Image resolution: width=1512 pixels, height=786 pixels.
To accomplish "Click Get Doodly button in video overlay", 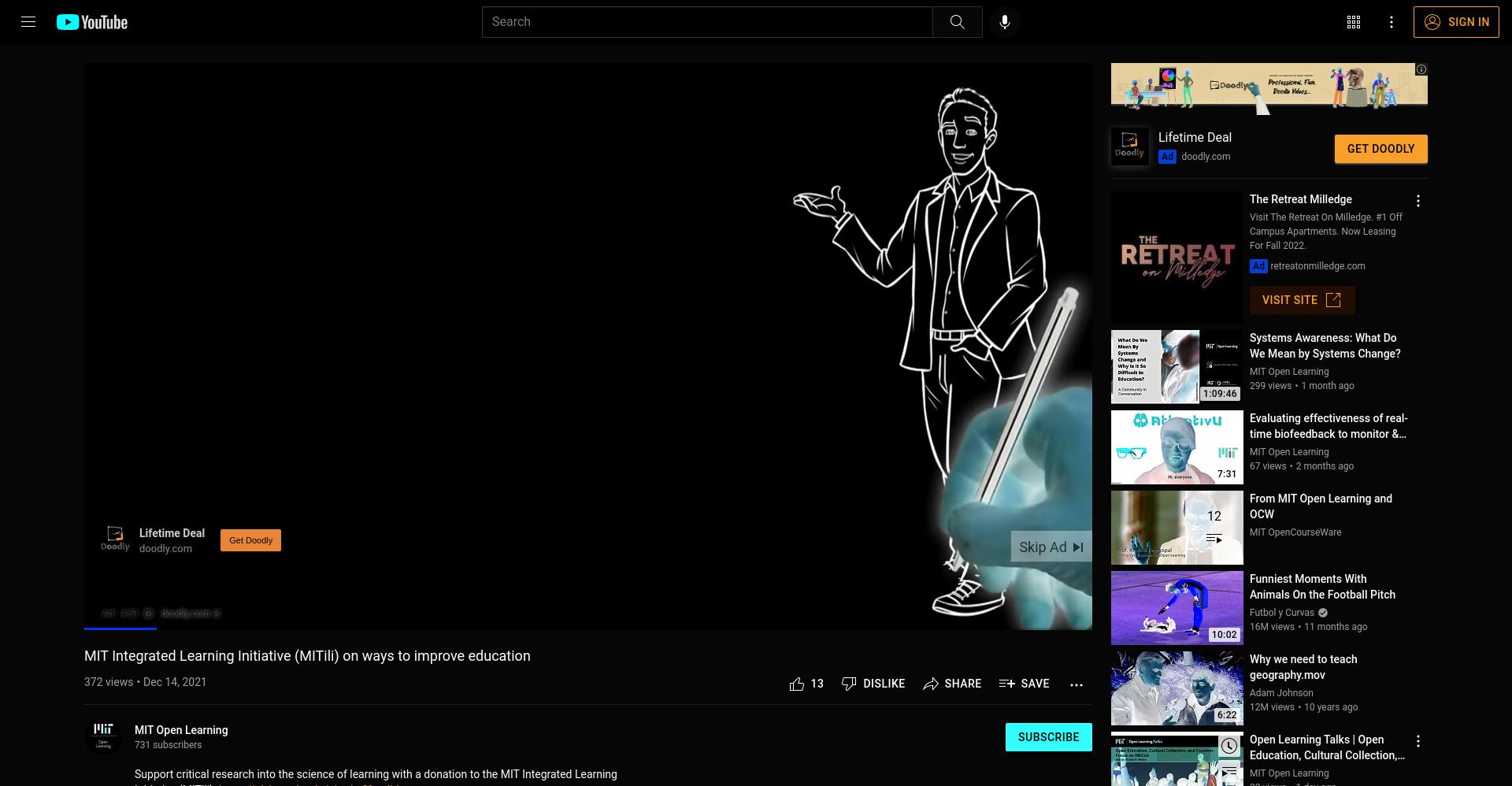I will tap(250, 540).
